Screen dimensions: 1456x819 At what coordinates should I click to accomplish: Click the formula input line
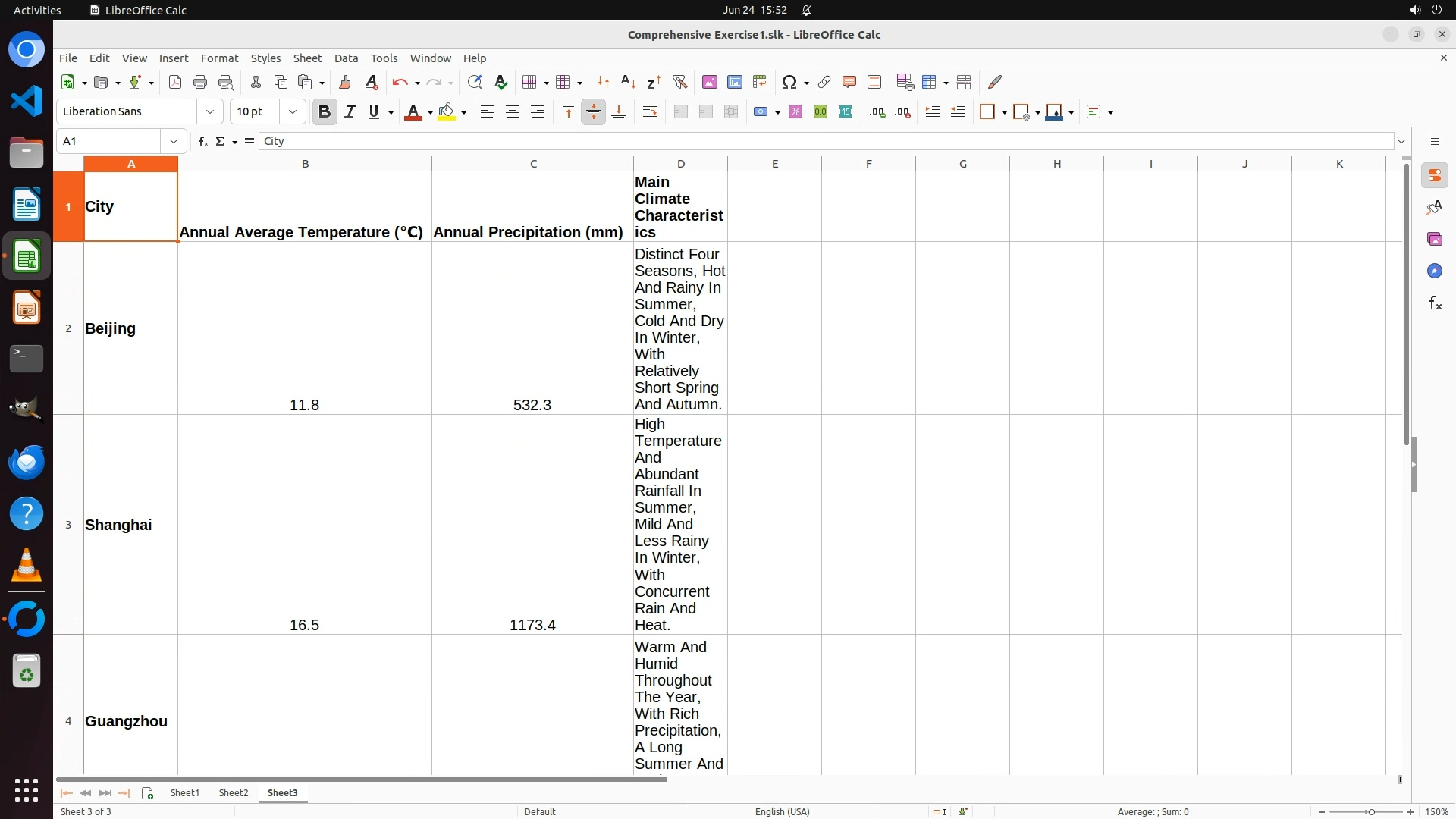[x=825, y=141]
